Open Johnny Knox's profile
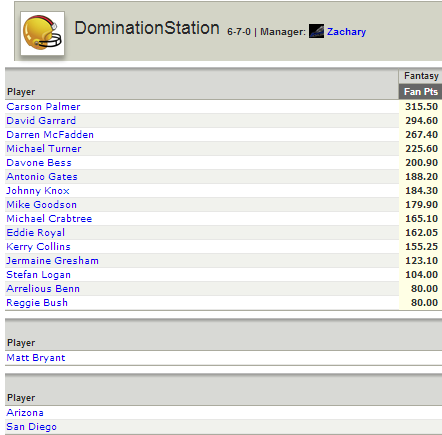 tap(38, 191)
